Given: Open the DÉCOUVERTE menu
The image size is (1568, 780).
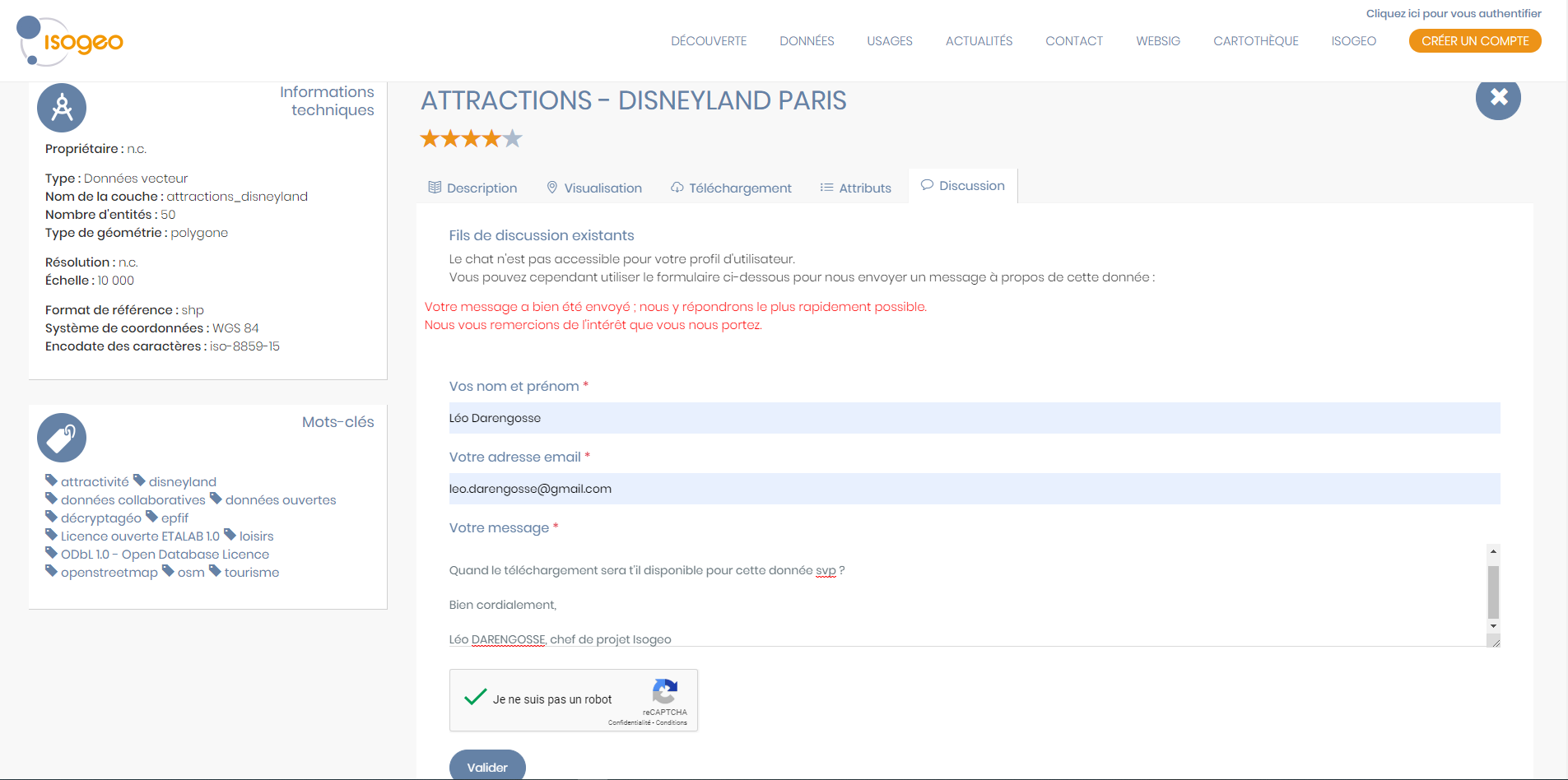Looking at the screenshot, I should coord(709,41).
